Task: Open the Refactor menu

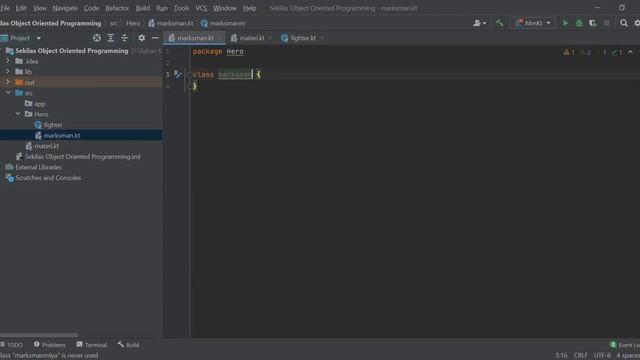Action: [117, 8]
